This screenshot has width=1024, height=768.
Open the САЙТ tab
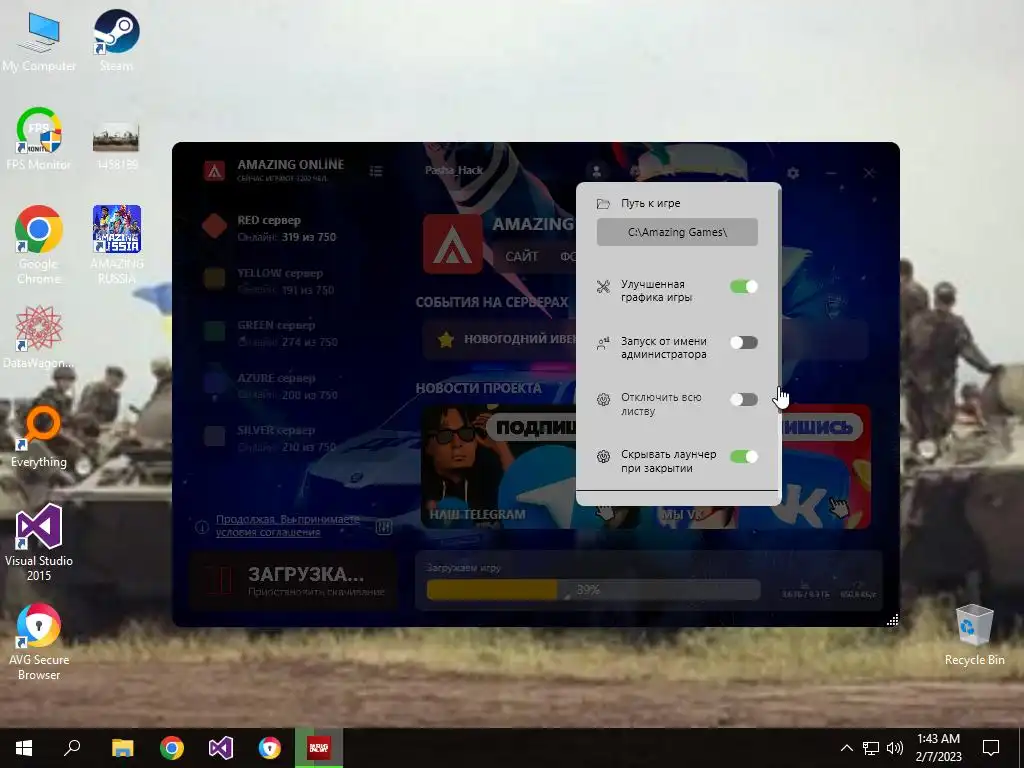[x=521, y=257]
